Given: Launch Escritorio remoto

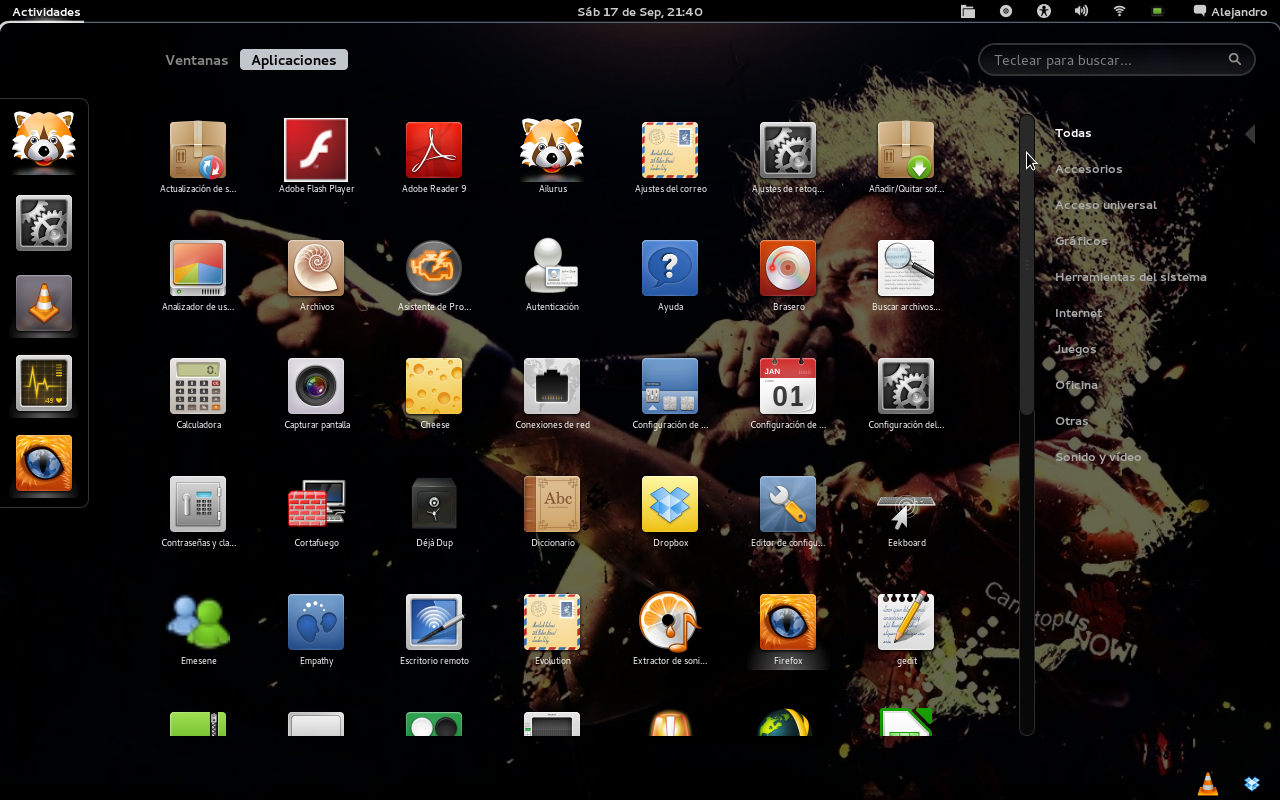Looking at the screenshot, I should 434,622.
